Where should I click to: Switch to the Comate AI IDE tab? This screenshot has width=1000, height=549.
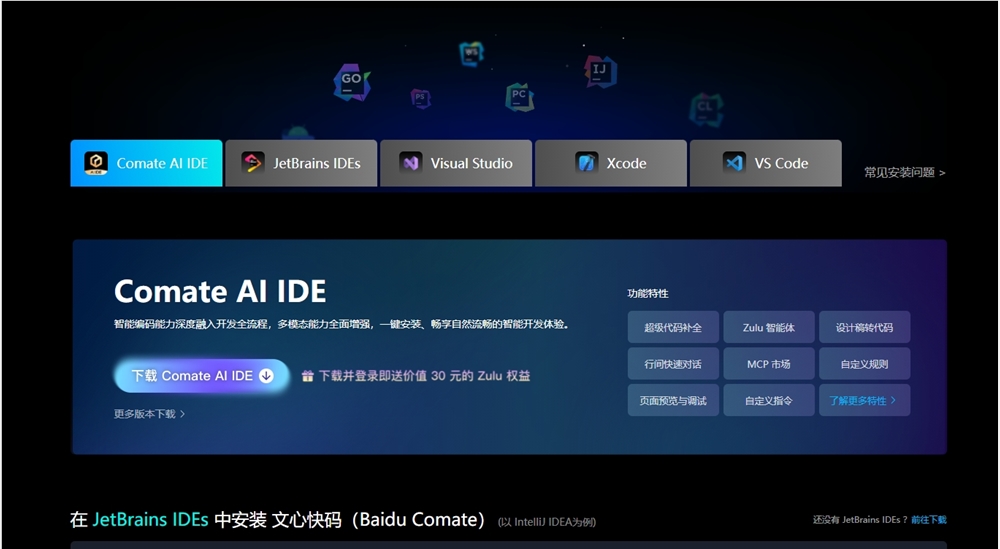pos(146,163)
